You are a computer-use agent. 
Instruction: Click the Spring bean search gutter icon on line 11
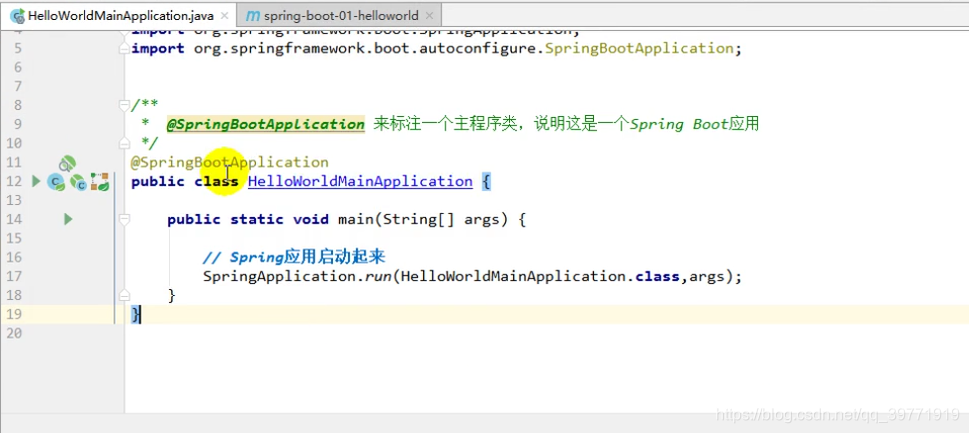click(67, 164)
